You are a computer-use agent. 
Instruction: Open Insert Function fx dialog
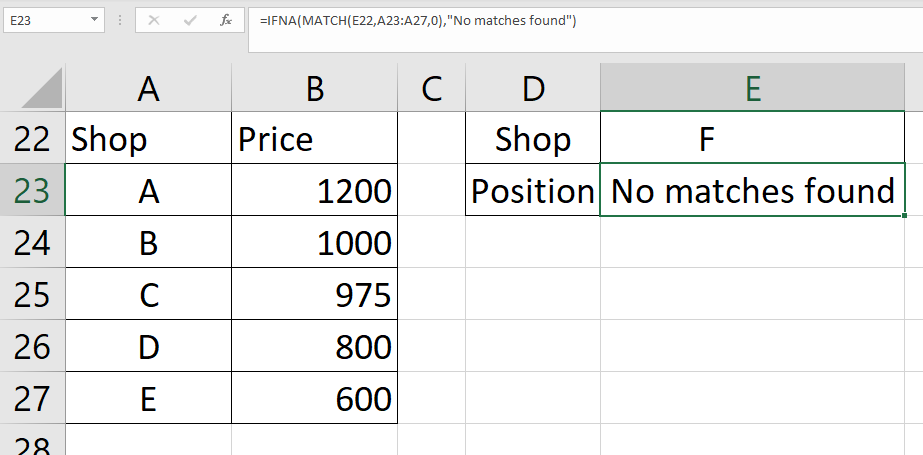(226, 20)
